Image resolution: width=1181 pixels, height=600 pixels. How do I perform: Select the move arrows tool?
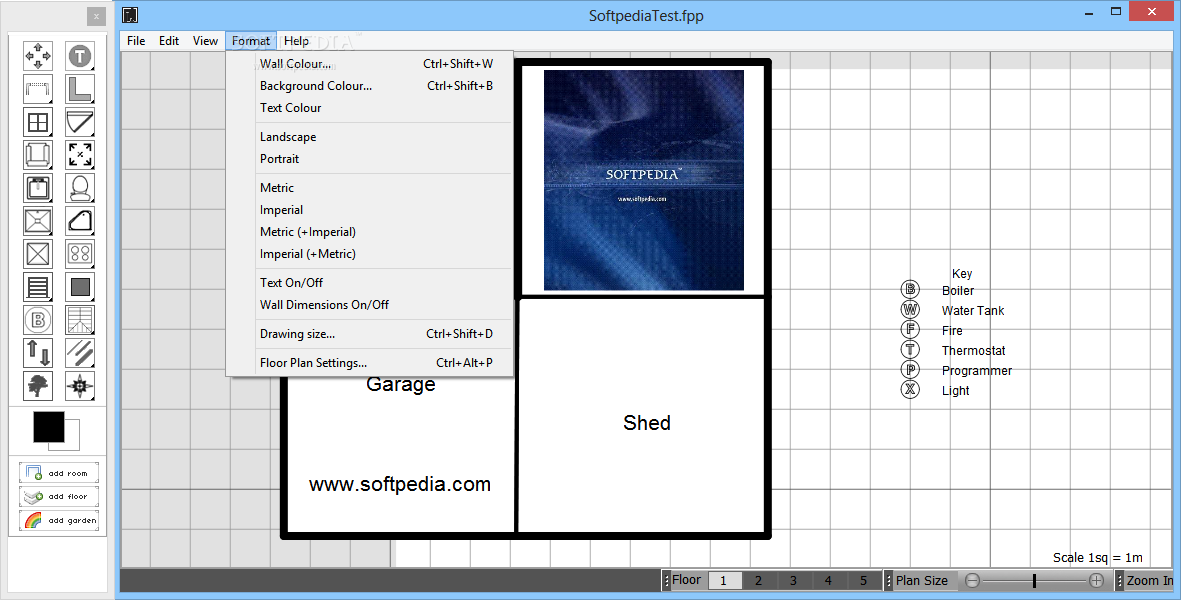point(38,56)
